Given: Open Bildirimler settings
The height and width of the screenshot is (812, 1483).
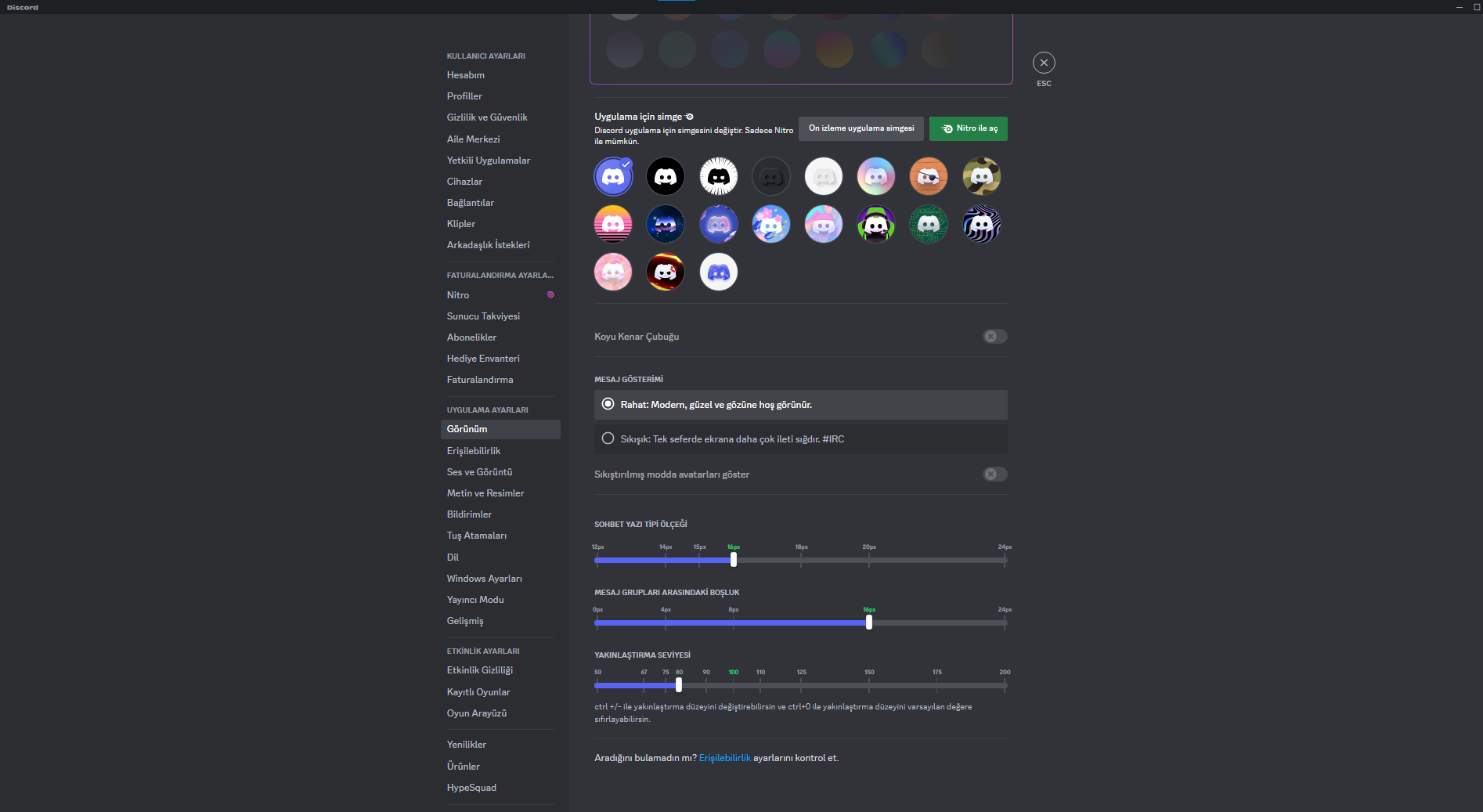Looking at the screenshot, I should click(500, 514).
